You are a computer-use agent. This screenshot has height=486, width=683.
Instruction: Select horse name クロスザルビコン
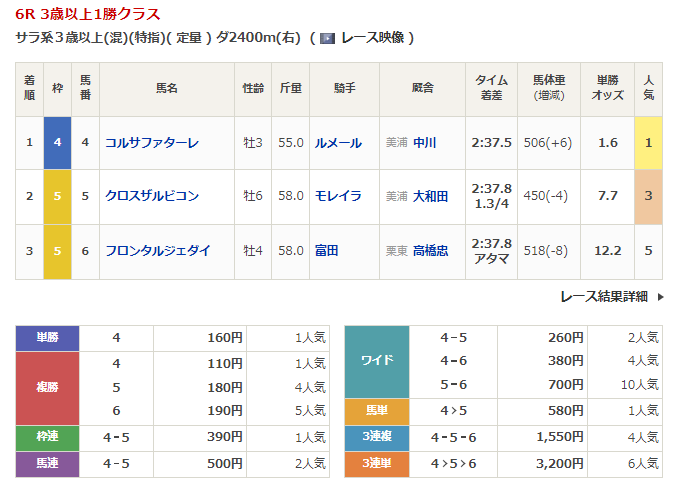coord(152,196)
